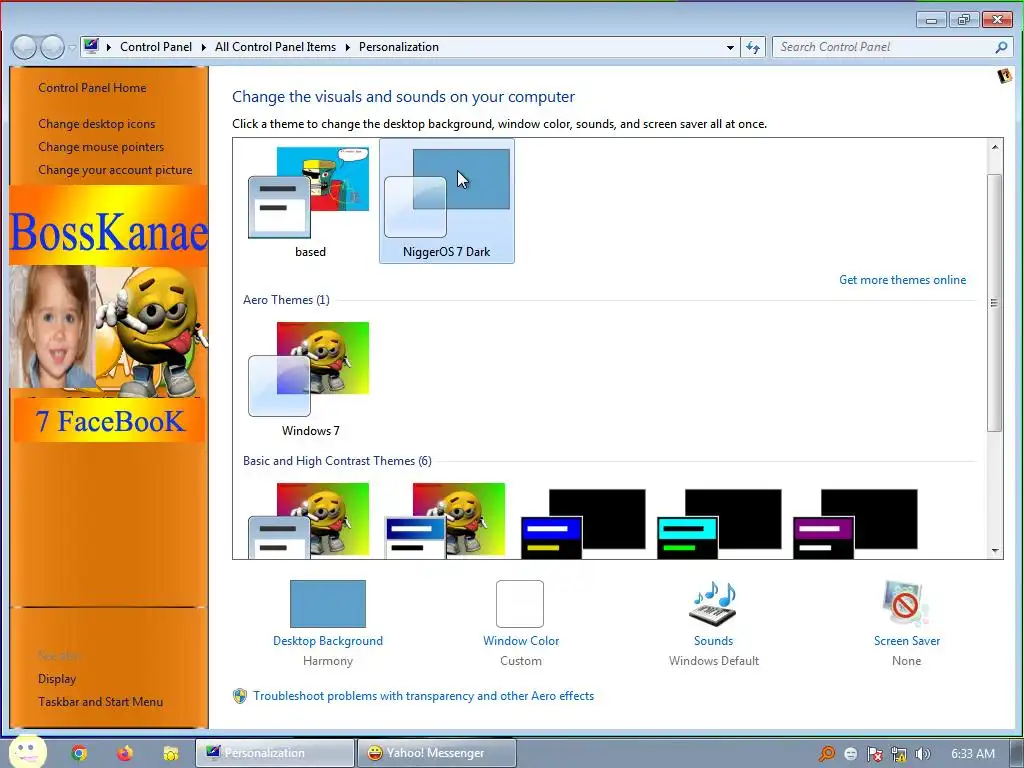Open the Display link in sidebar
Screen dimensions: 1024x768
point(57,679)
